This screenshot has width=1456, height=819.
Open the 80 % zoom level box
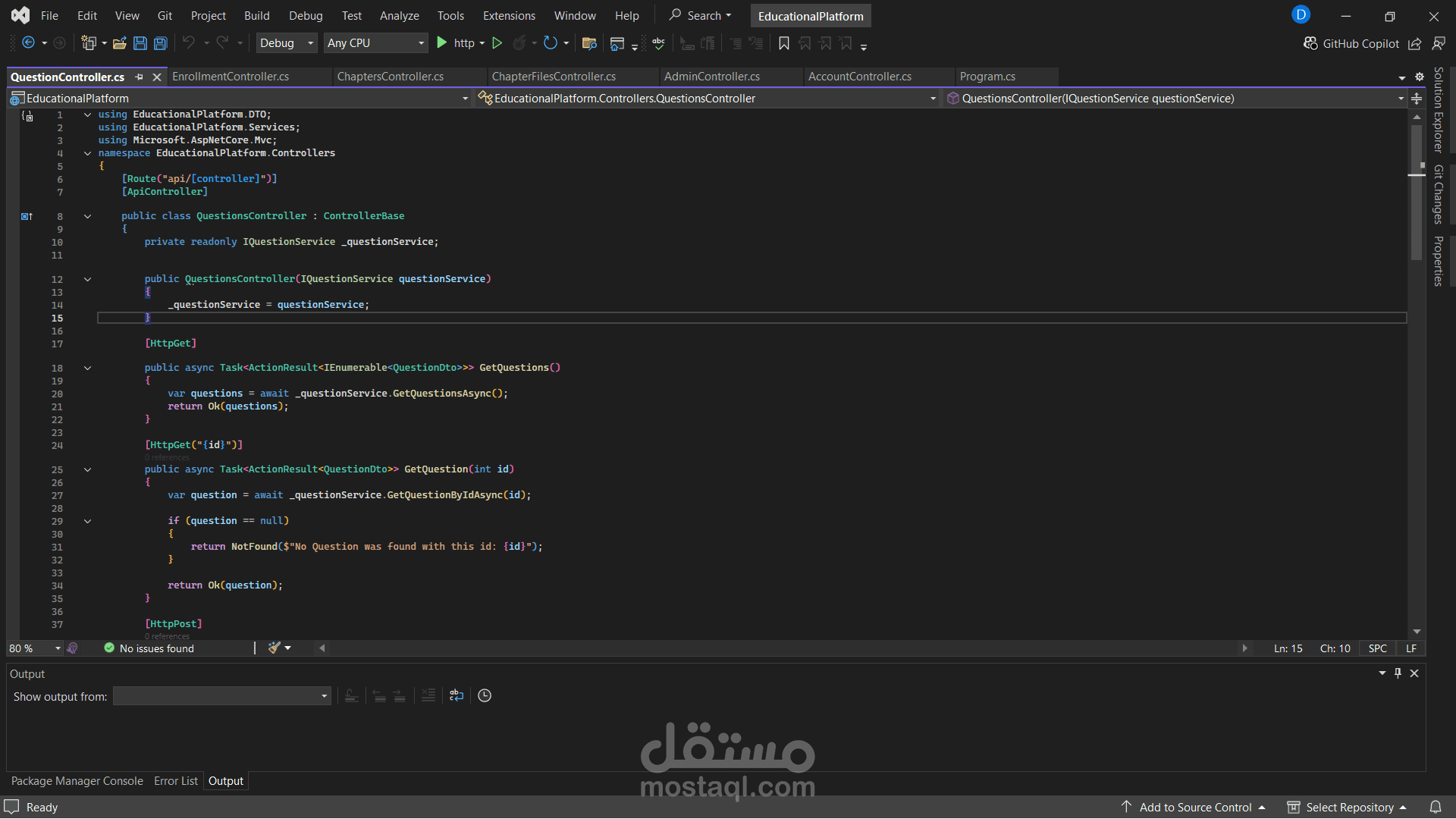pos(35,648)
